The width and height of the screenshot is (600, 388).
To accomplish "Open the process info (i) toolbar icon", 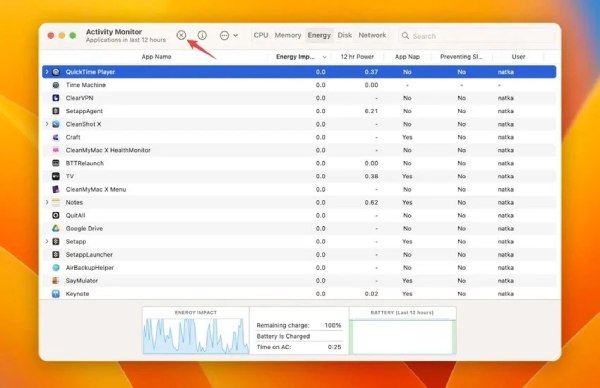I will pyautogui.click(x=202, y=35).
